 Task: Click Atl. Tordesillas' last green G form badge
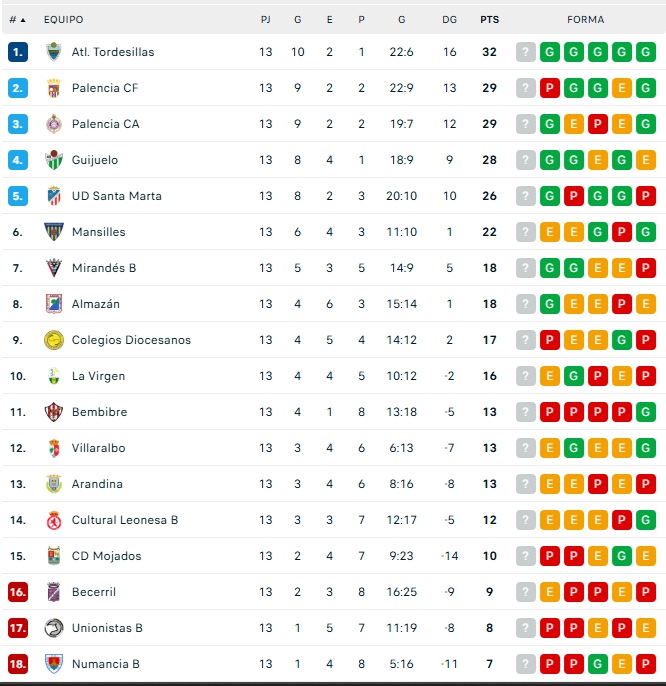pos(646,52)
